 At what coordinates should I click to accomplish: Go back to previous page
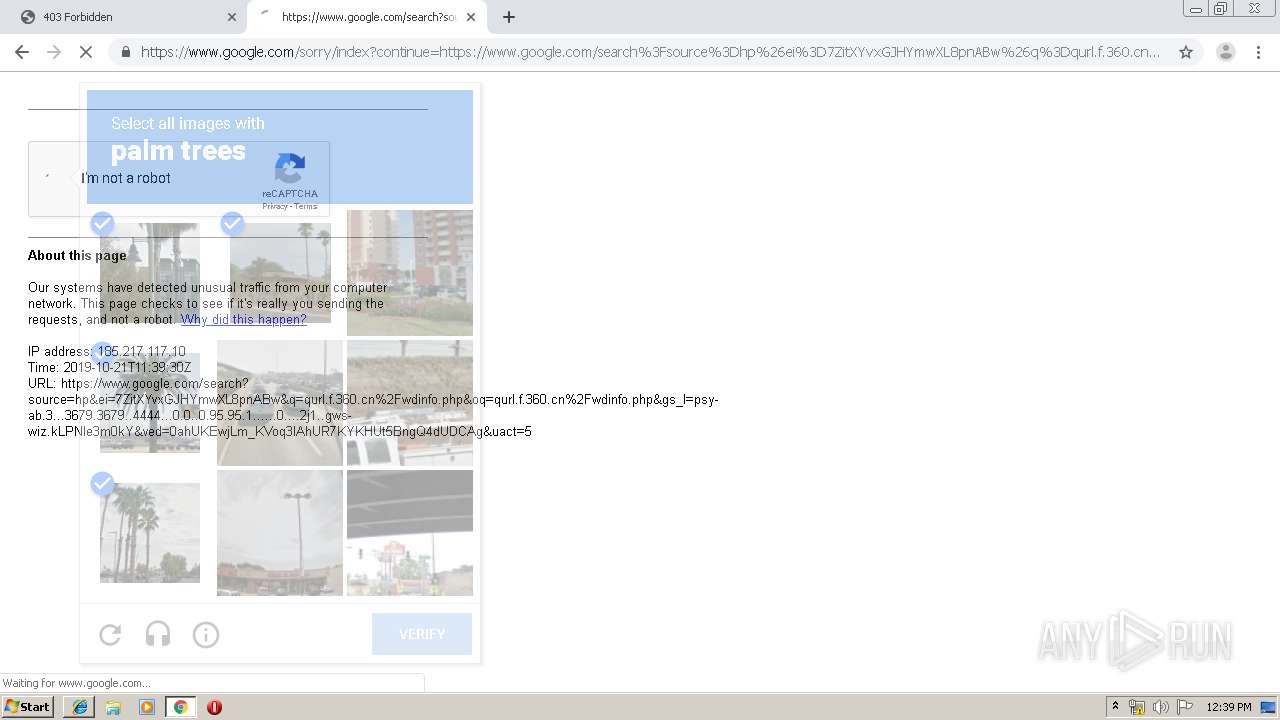click(22, 52)
